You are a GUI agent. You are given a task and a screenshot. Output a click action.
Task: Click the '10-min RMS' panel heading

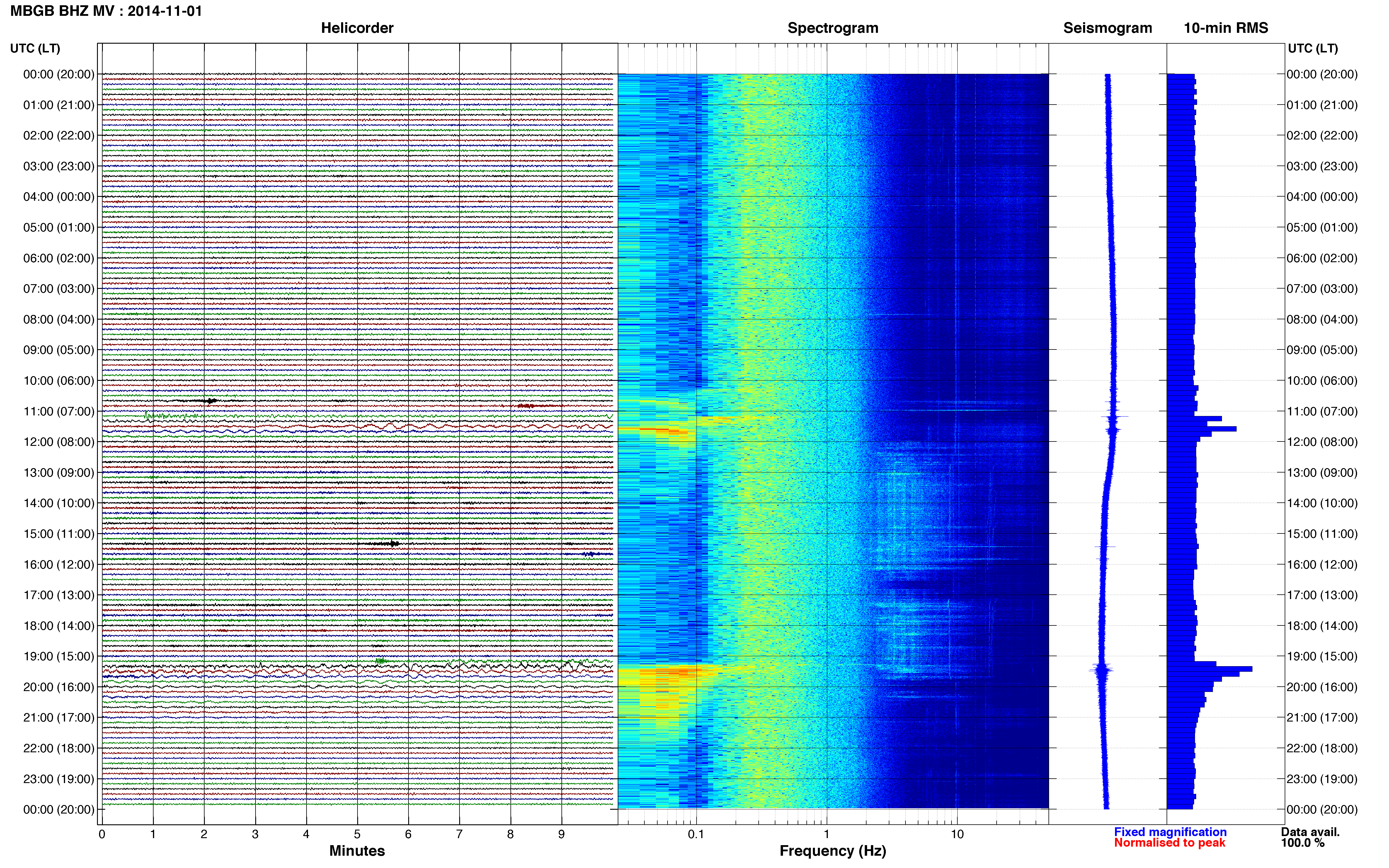(x=1226, y=28)
